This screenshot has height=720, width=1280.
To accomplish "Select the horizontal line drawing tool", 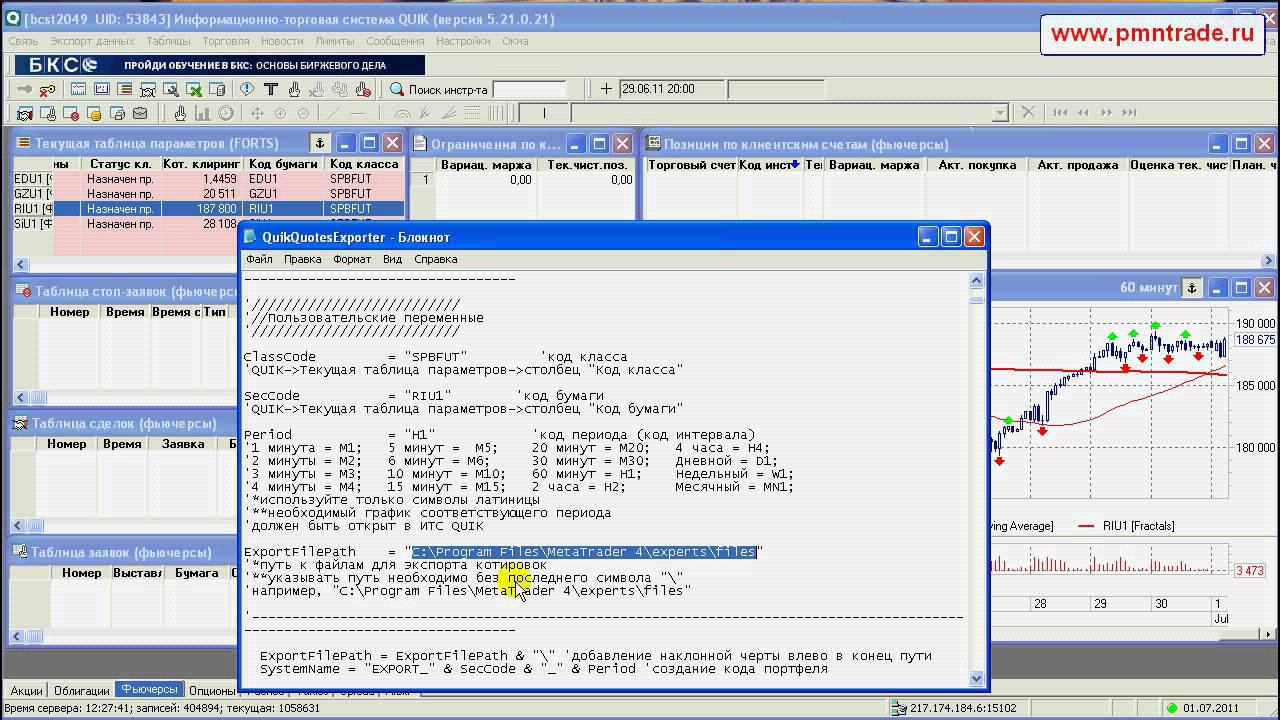I will (357, 113).
